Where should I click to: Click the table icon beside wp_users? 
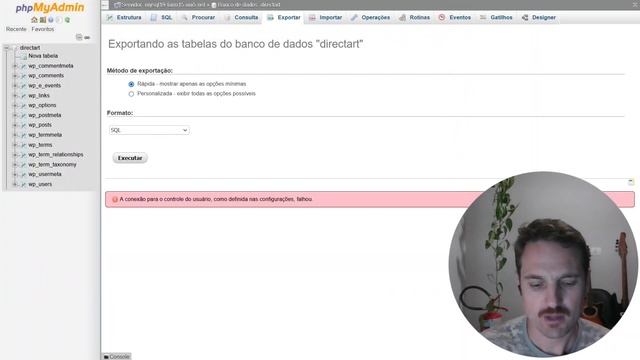coord(23,184)
